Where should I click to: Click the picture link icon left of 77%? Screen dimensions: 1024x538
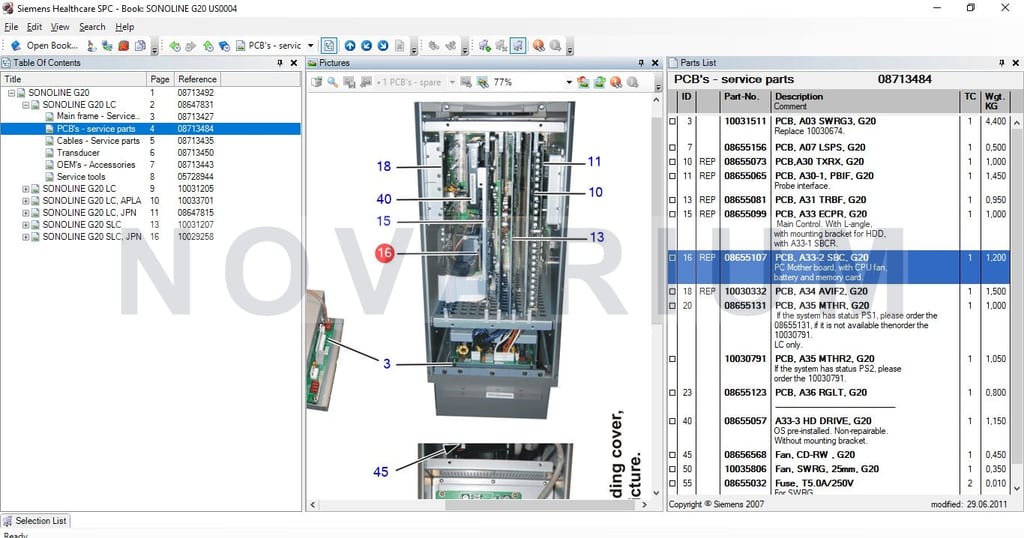(x=483, y=82)
